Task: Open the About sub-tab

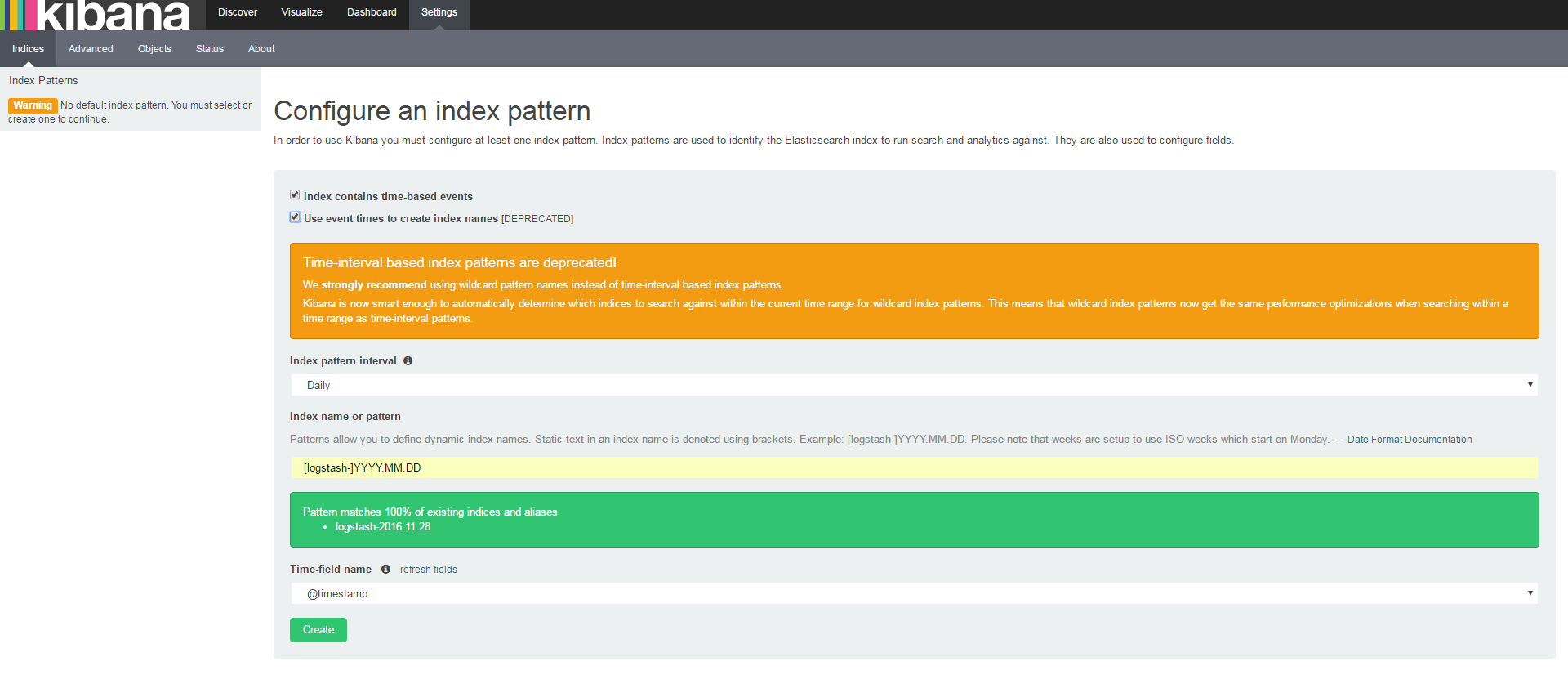Action: tap(261, 49)
